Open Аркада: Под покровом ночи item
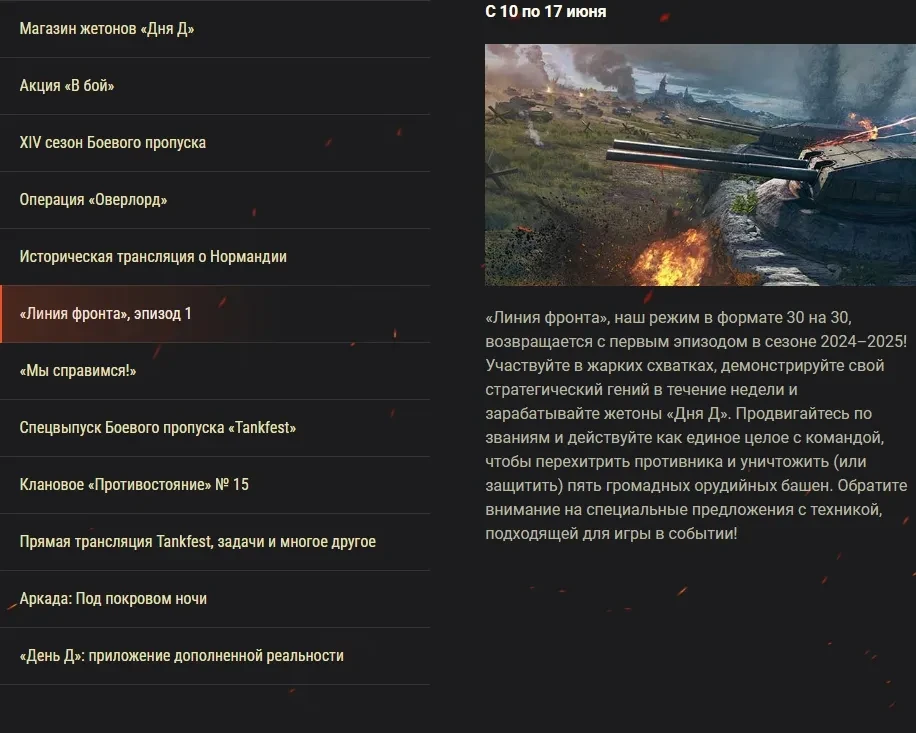 [x=215, y=599]
